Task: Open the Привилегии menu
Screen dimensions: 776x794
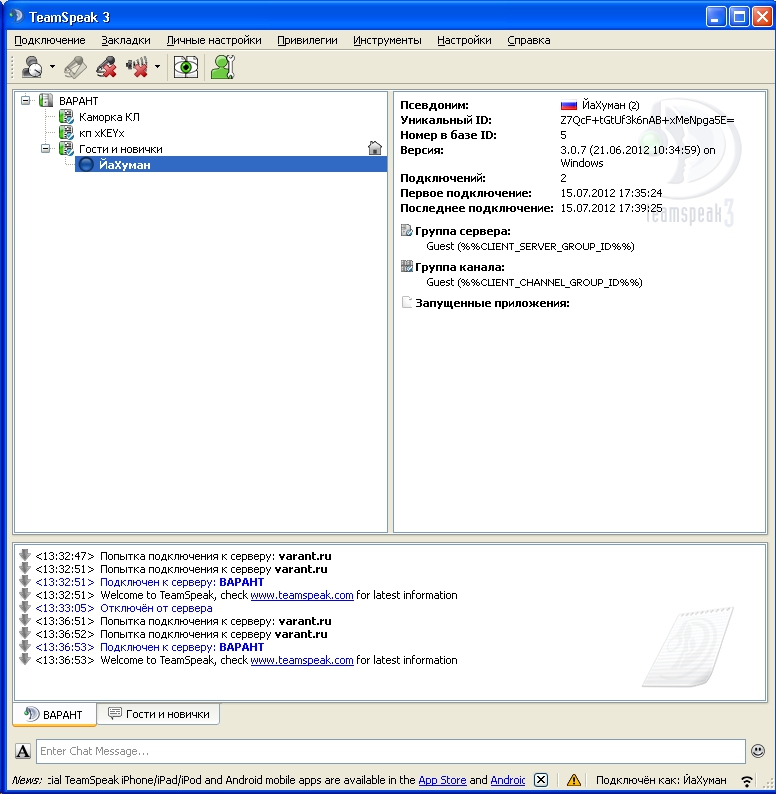Action: point(307,40)
